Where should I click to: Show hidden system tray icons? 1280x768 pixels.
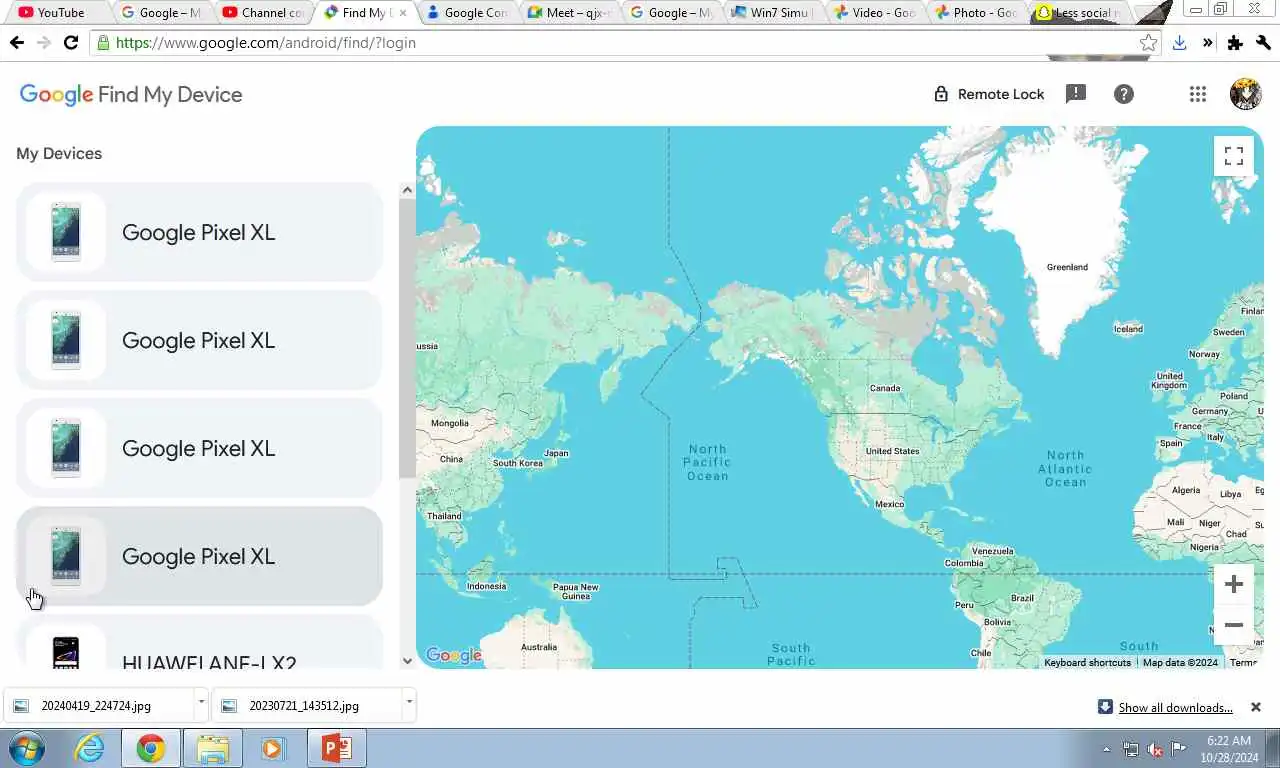tap(1106, 749)
